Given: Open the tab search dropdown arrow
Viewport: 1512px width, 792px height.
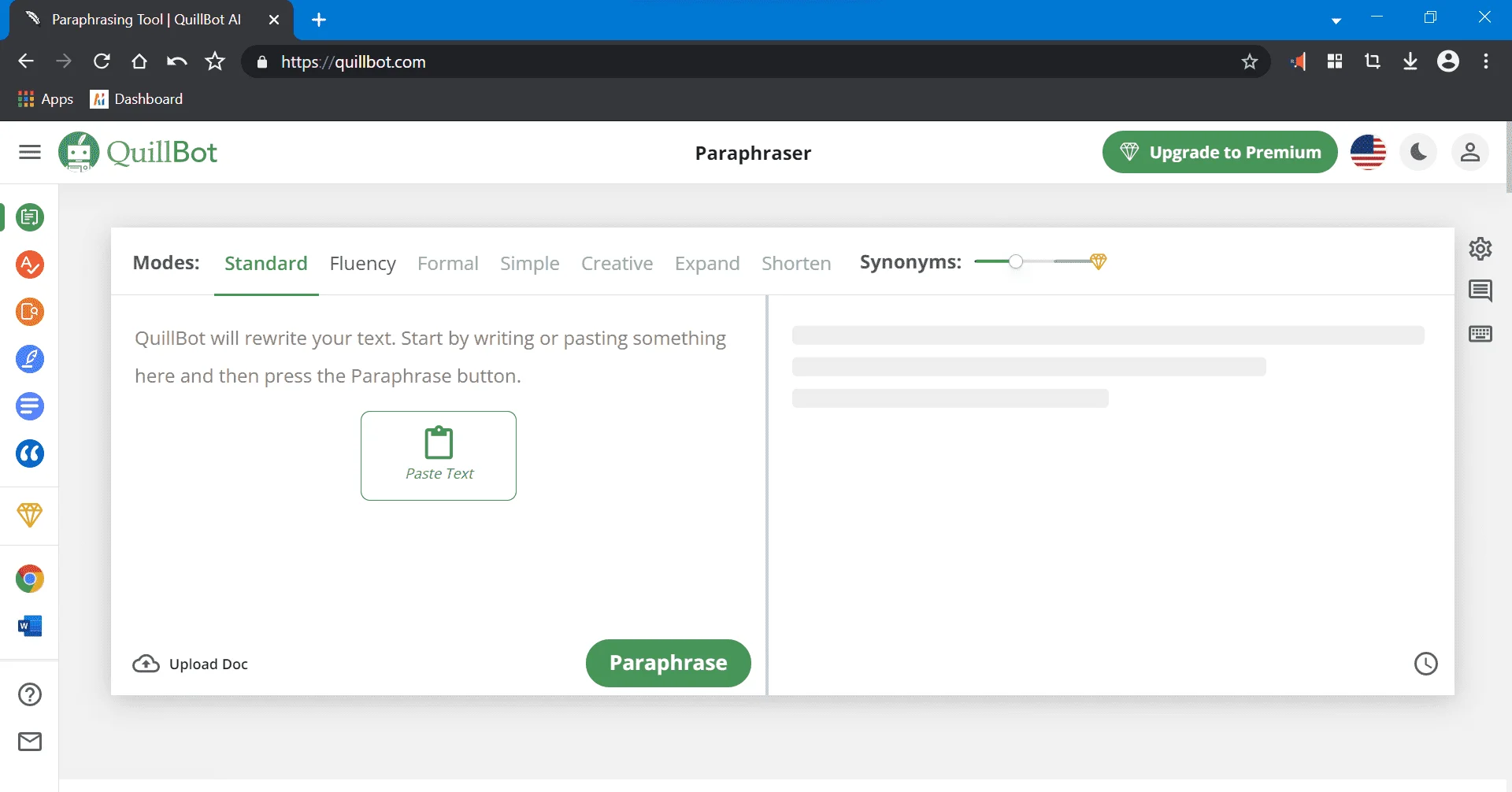Looking at the screenshot, I should coord(1336,21).
